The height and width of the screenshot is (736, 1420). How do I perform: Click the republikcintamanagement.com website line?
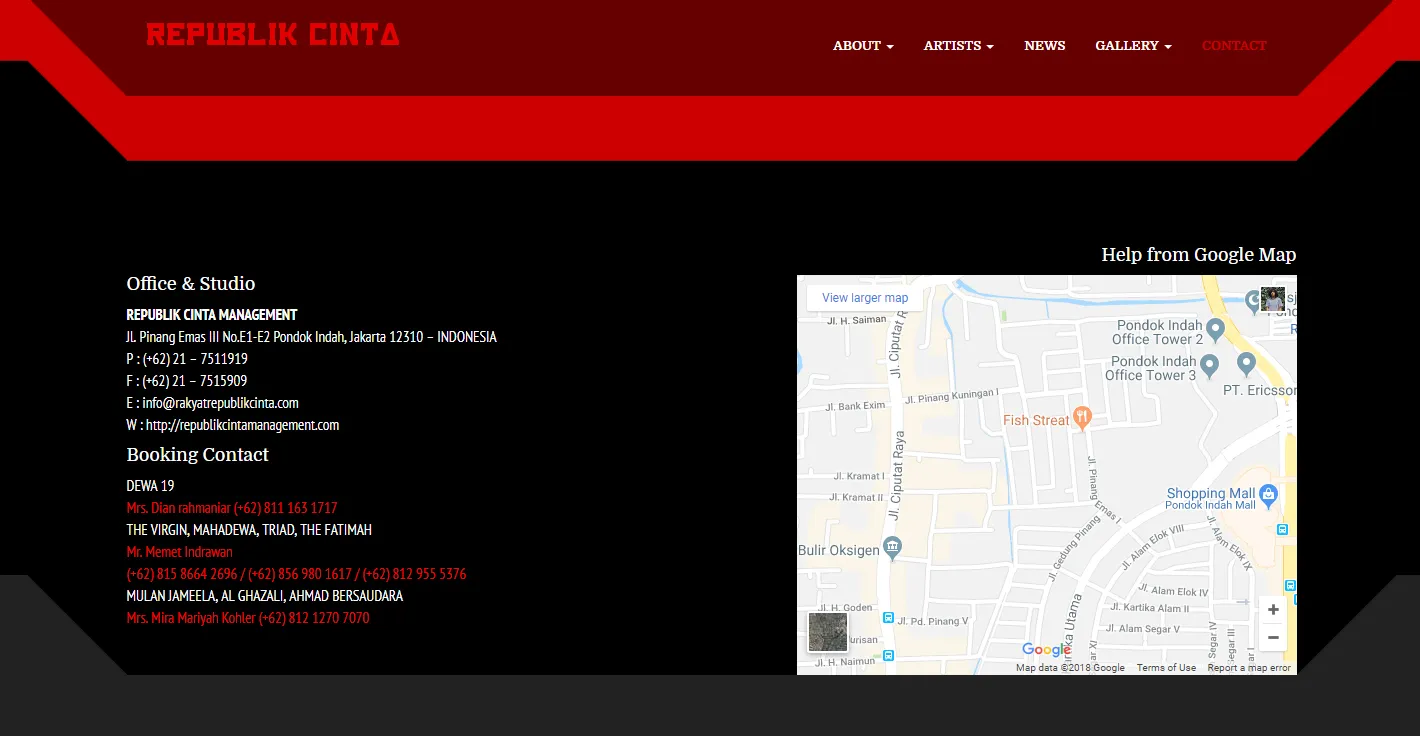coord(233,425)
